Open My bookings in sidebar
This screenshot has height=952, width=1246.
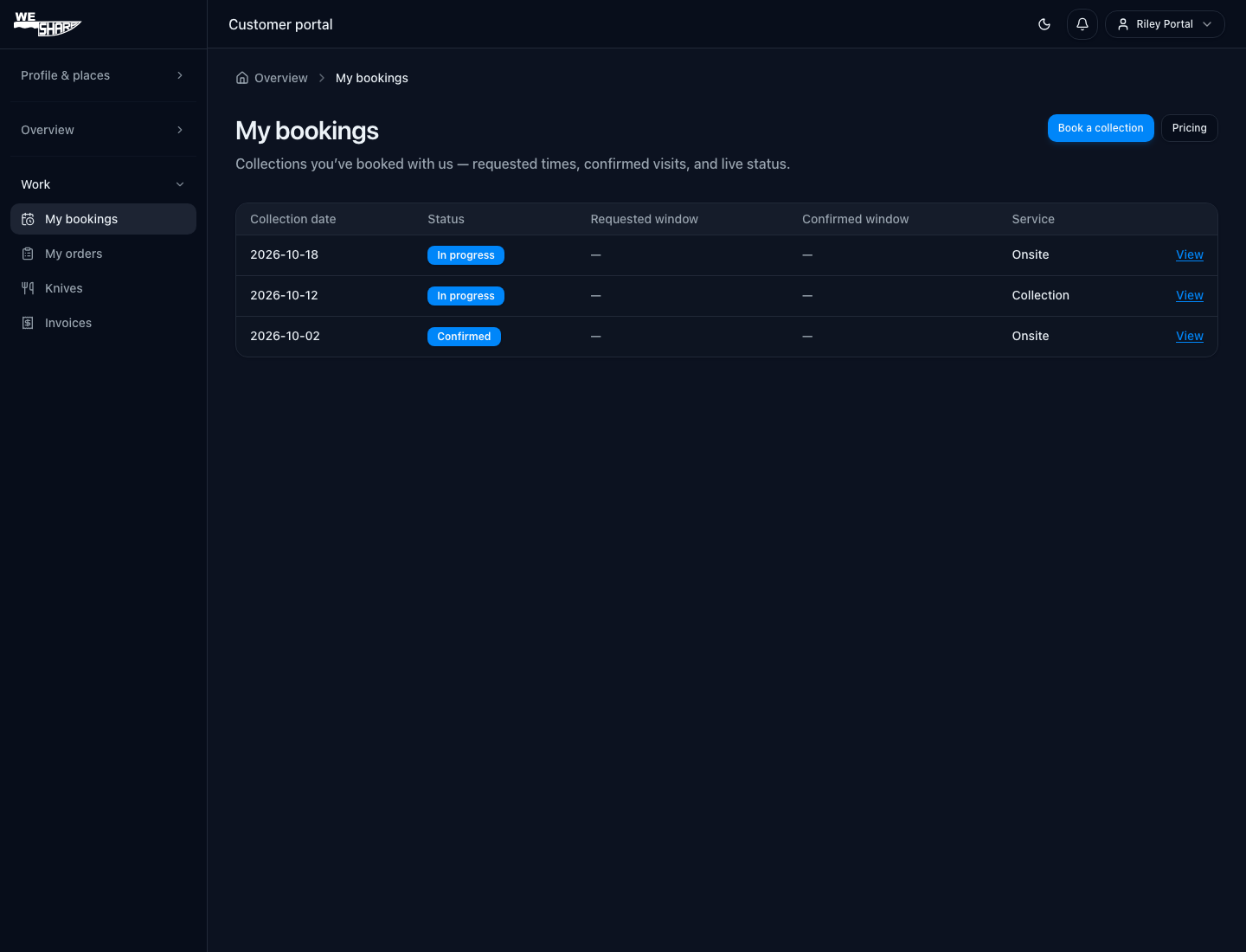tap(103, 219)
